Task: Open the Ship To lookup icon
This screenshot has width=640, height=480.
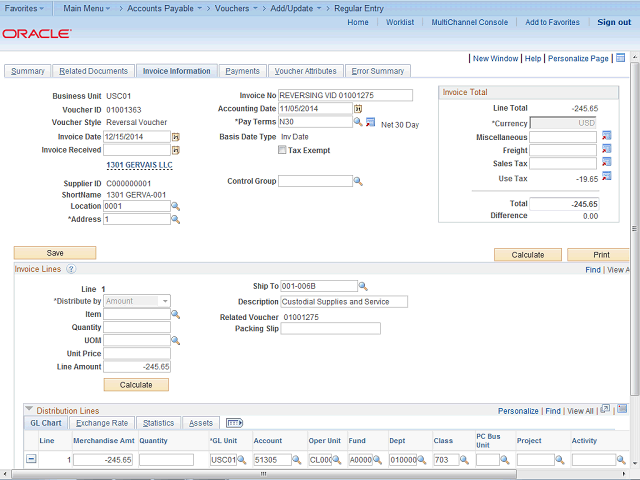Action: coord(363,286)
